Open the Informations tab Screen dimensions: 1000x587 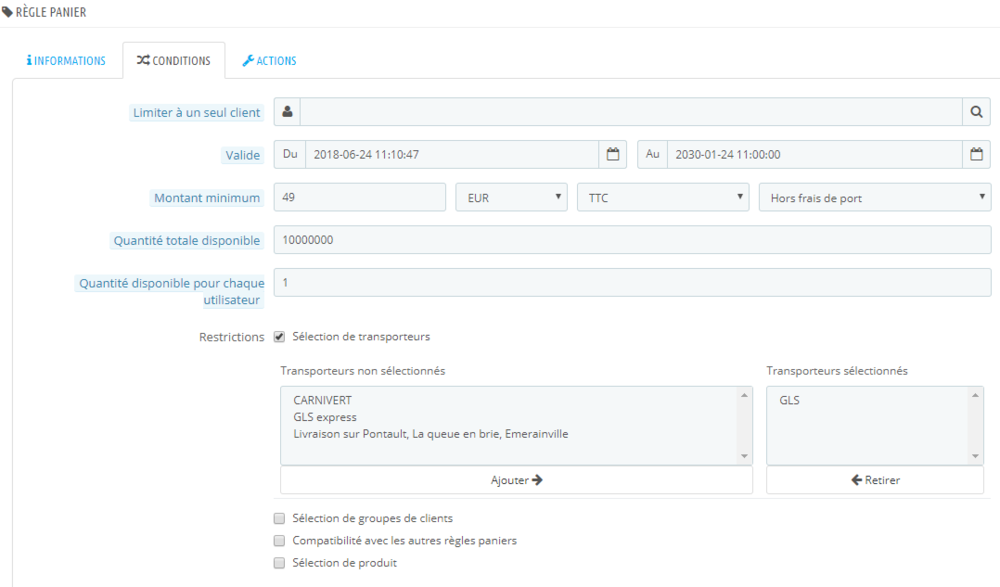click(x=66, y=61)
